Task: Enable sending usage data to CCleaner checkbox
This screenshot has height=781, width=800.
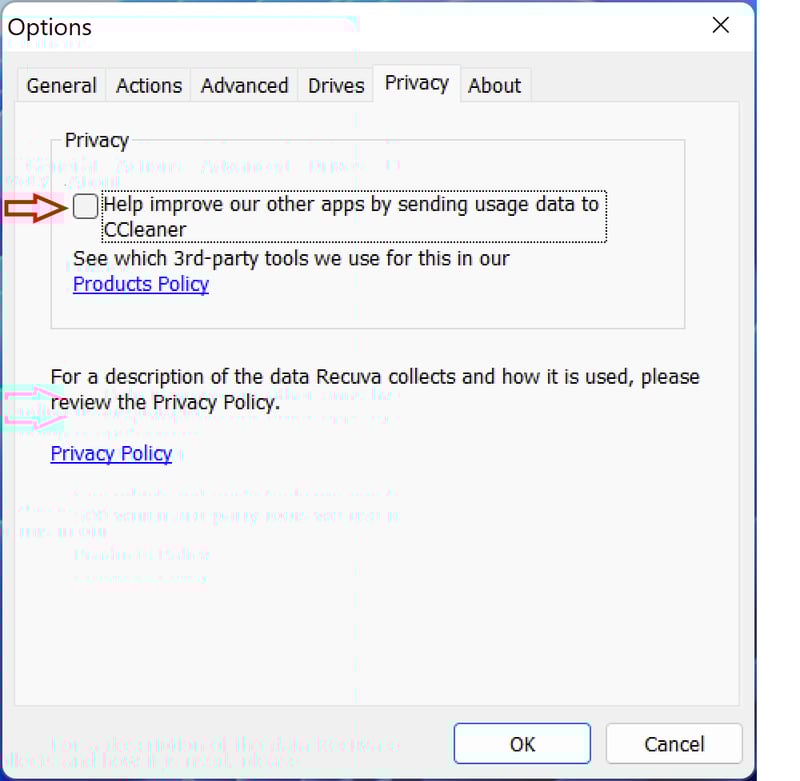Action: click(x=85, y=206)
